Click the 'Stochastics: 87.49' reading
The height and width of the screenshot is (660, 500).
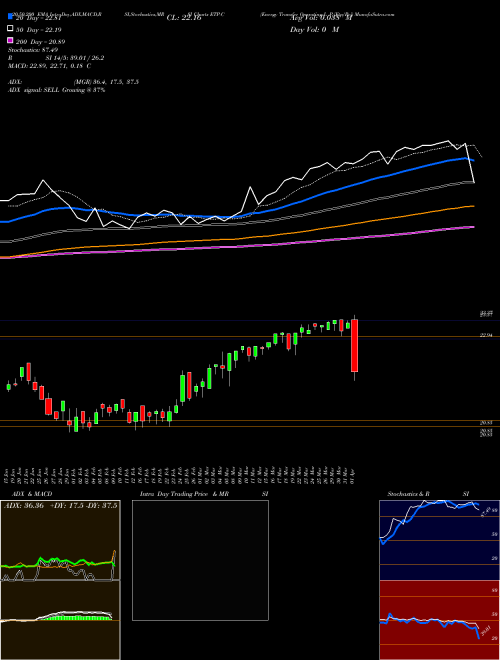click(32, 50)
